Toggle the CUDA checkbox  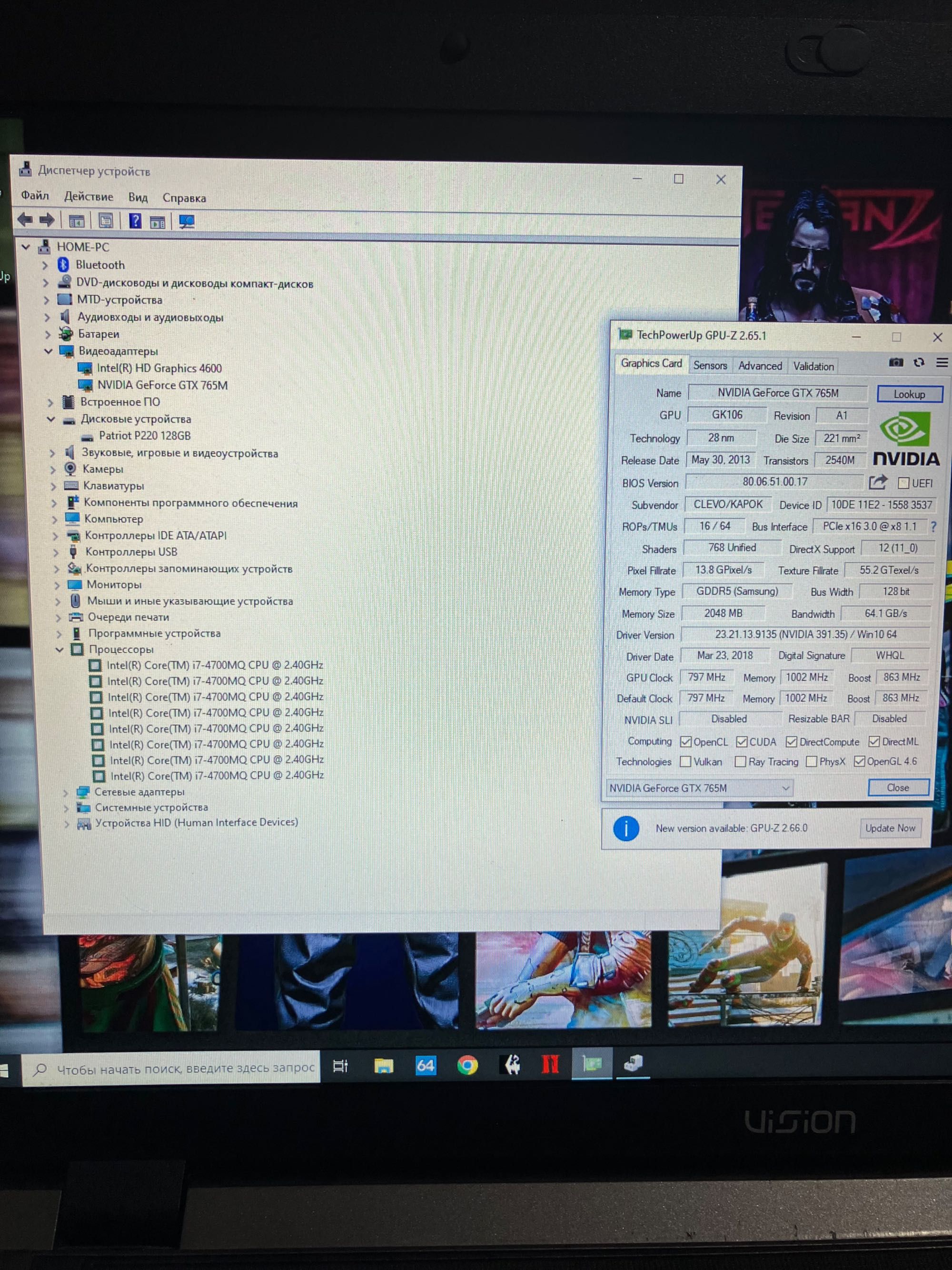point(742,742)
